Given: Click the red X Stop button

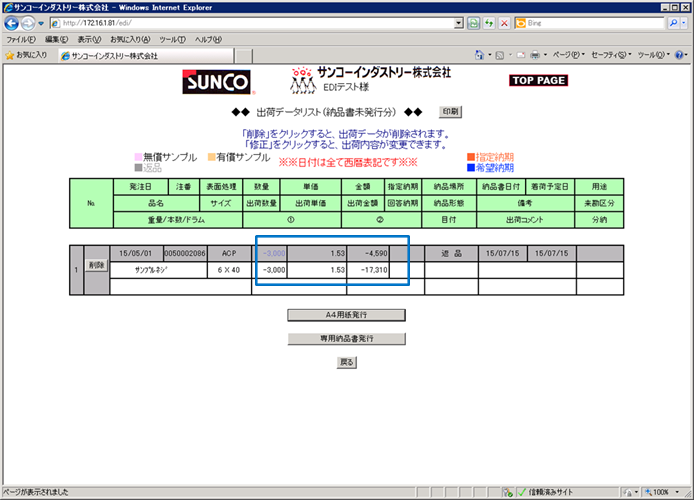Looking at the screenshot, I should click(x=504, y=23).
